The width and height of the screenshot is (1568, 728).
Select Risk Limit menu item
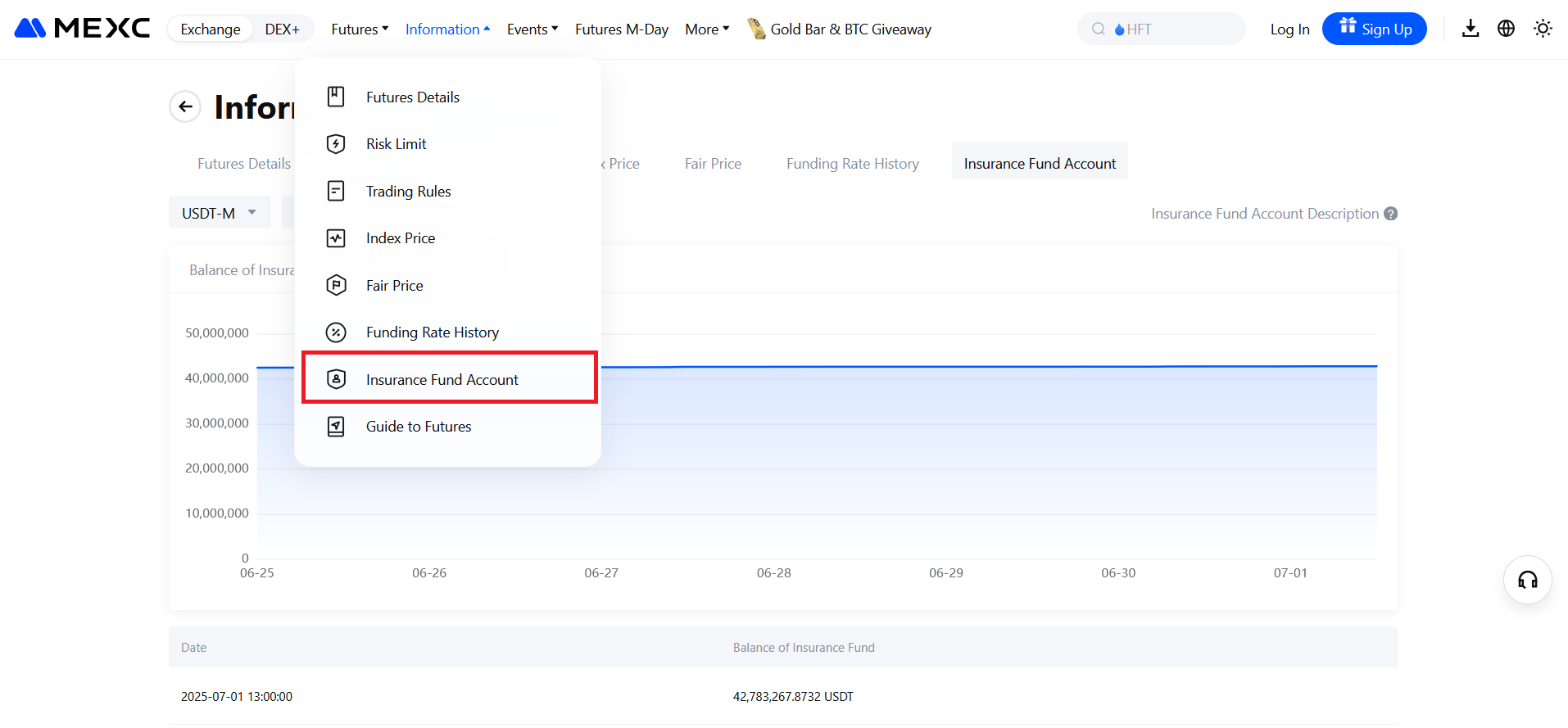point(396,144)
